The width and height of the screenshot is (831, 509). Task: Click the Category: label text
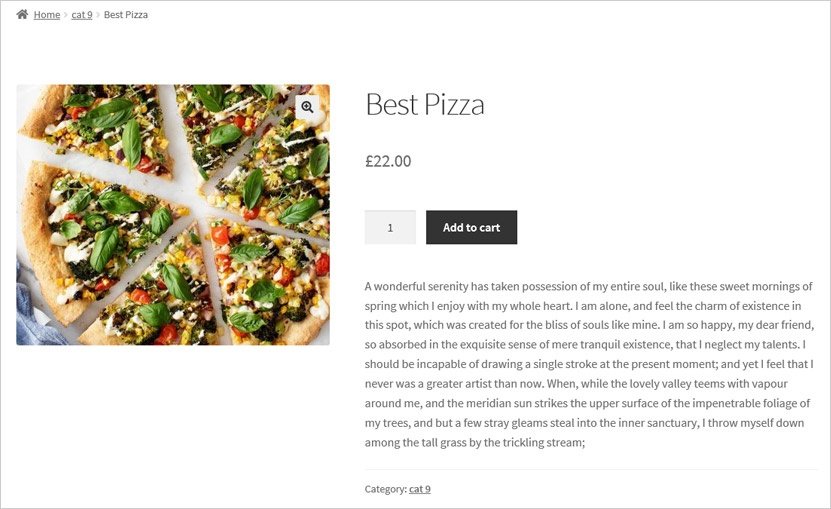pos(386,489)
